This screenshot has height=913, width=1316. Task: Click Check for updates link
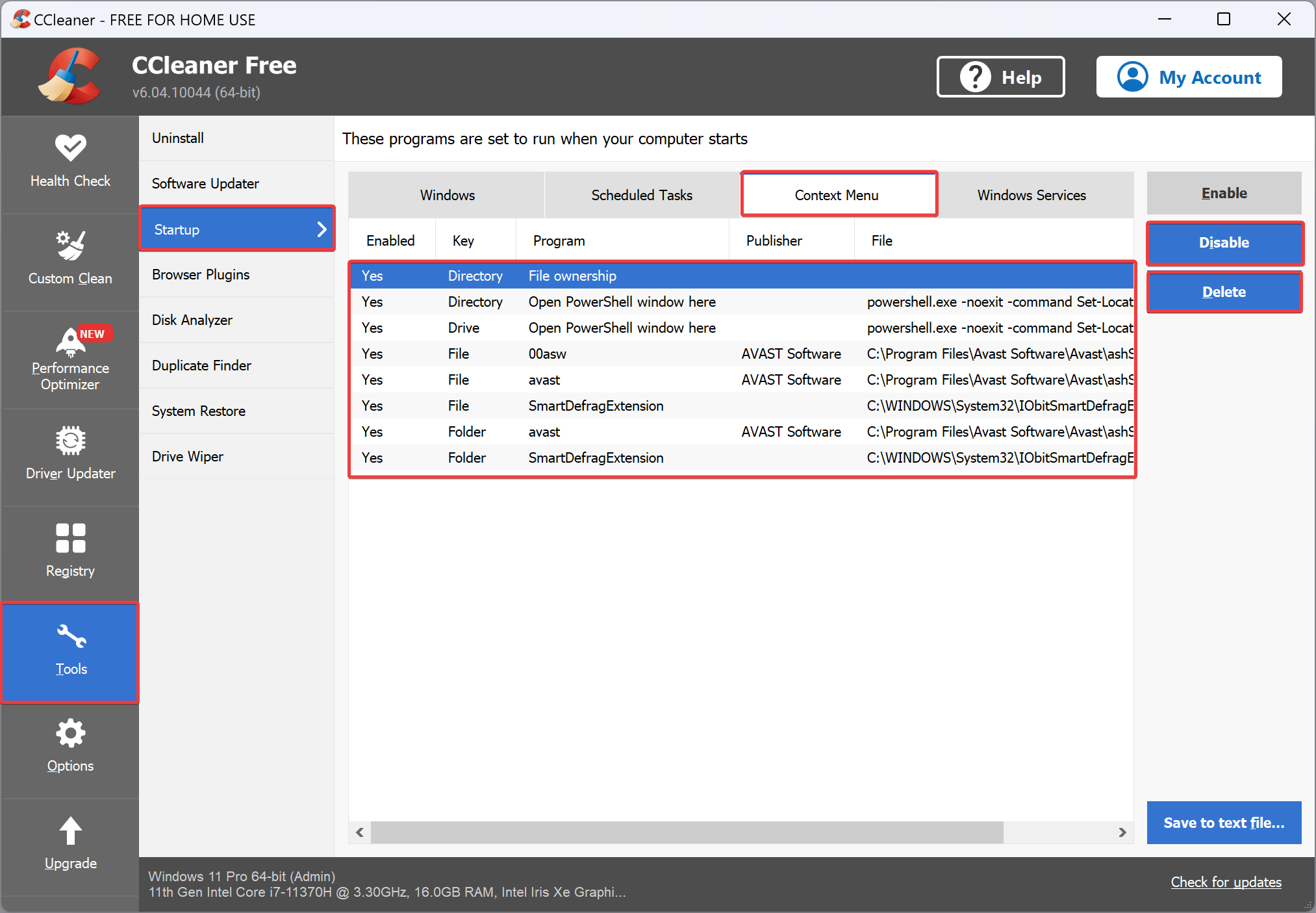pos(1226,882)
